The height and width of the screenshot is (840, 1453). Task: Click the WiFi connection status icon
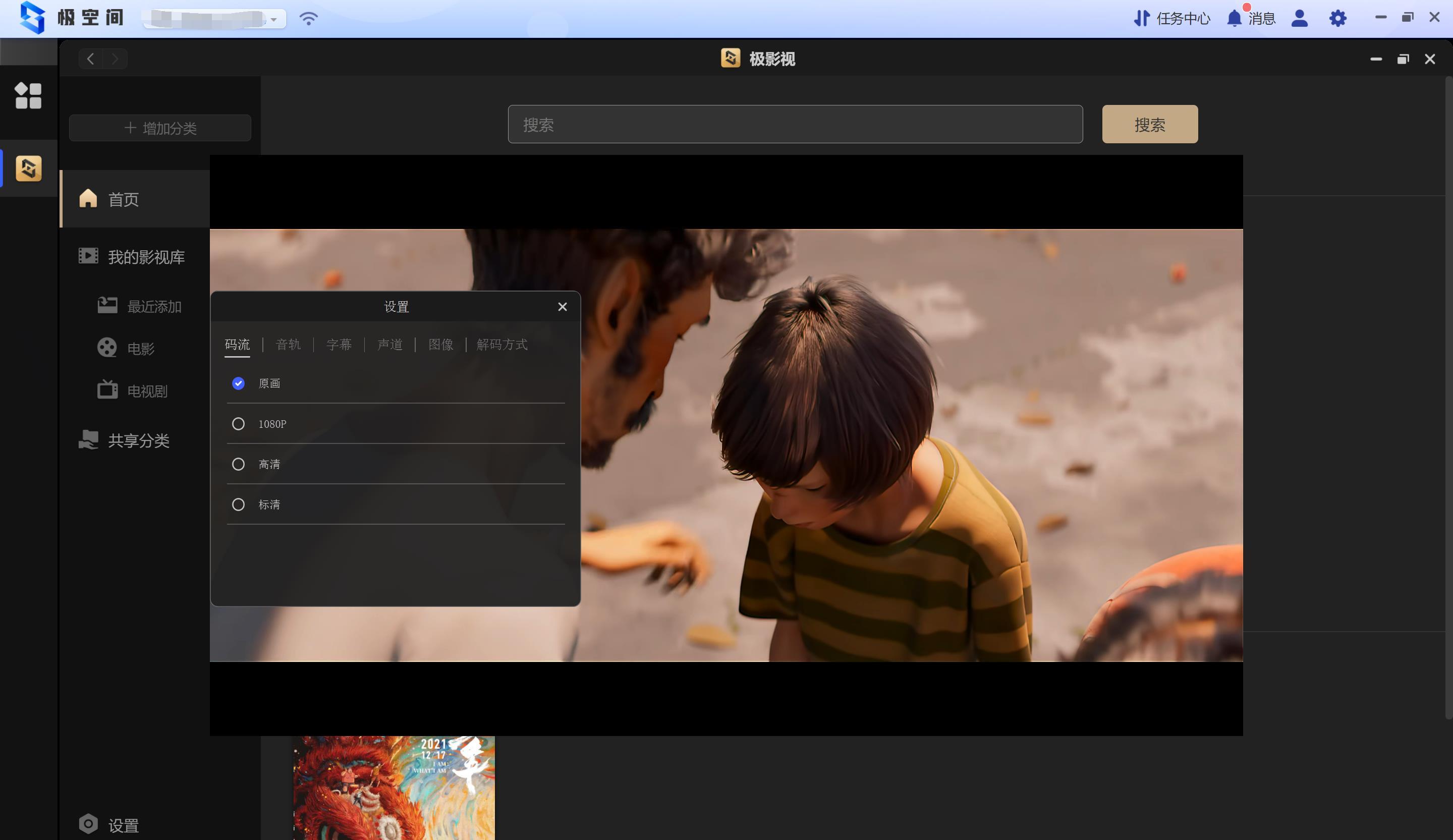tap(308, 19)
